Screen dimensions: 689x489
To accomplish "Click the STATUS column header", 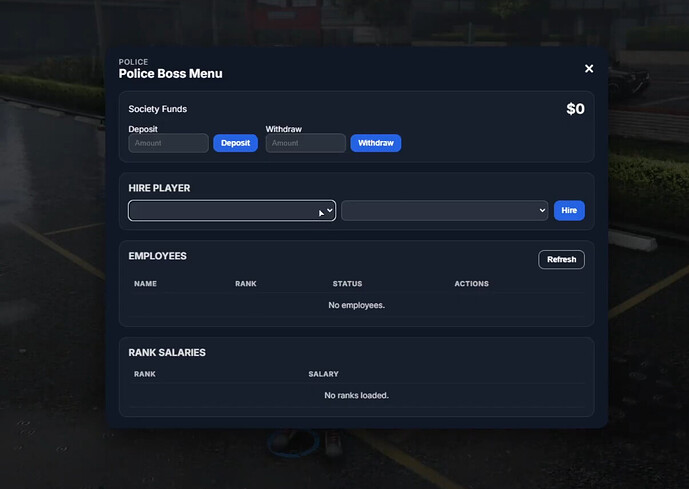I will pyautogui.click(x=347, y=284).
